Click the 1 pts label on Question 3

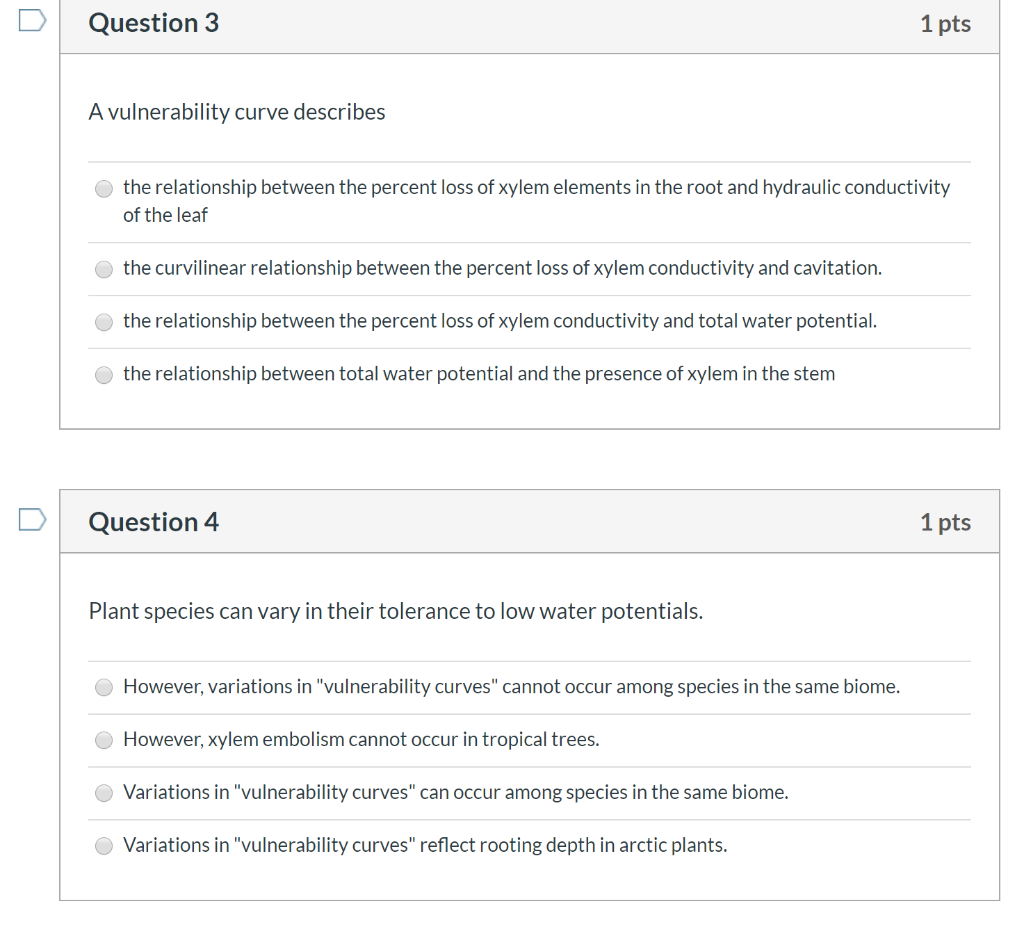point(945,23)
